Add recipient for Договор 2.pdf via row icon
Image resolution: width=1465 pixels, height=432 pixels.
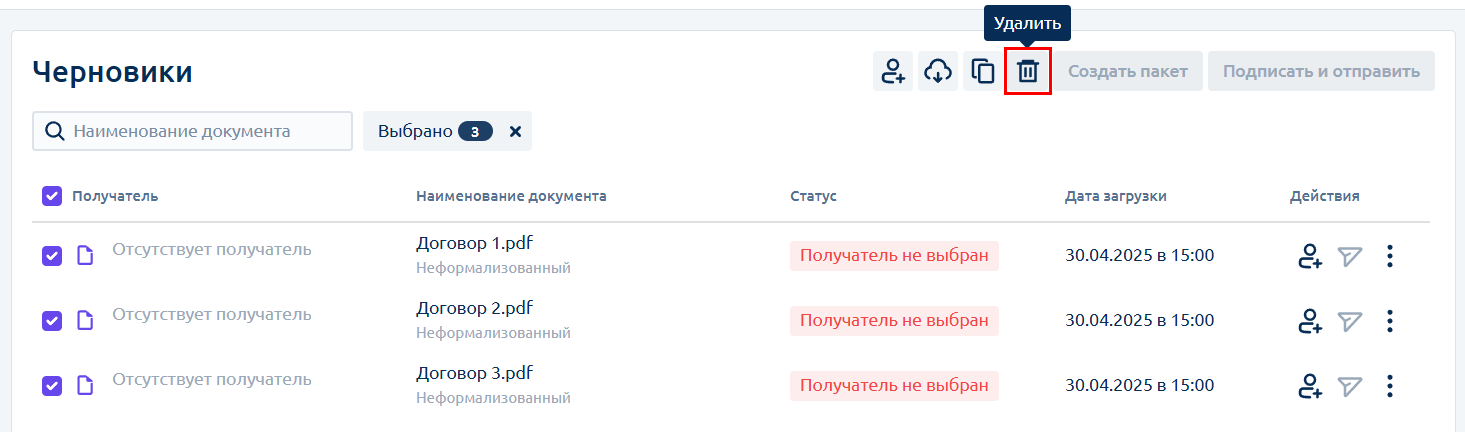1309,322
